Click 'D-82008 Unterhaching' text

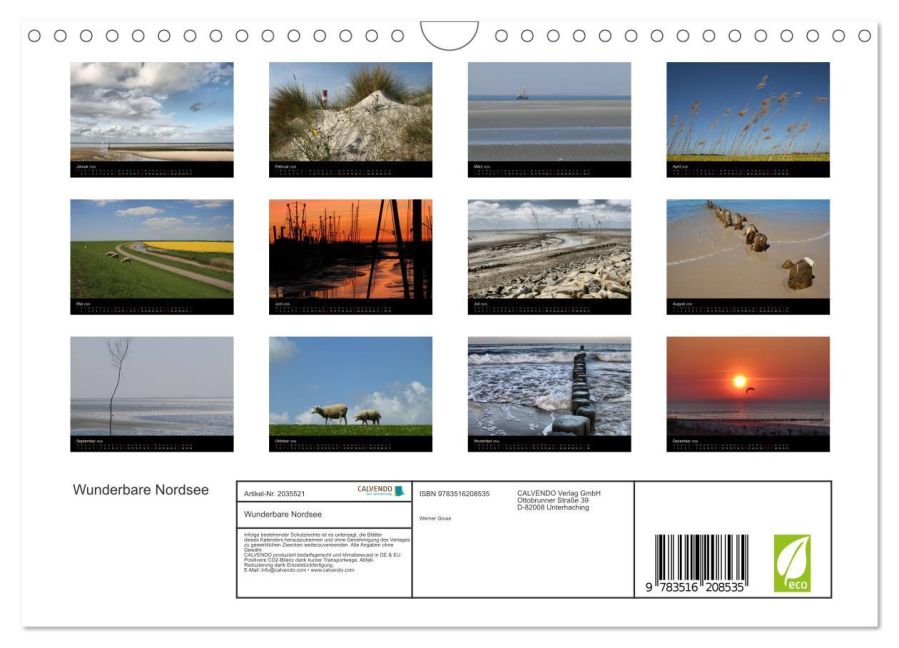[x=553, y=508]
